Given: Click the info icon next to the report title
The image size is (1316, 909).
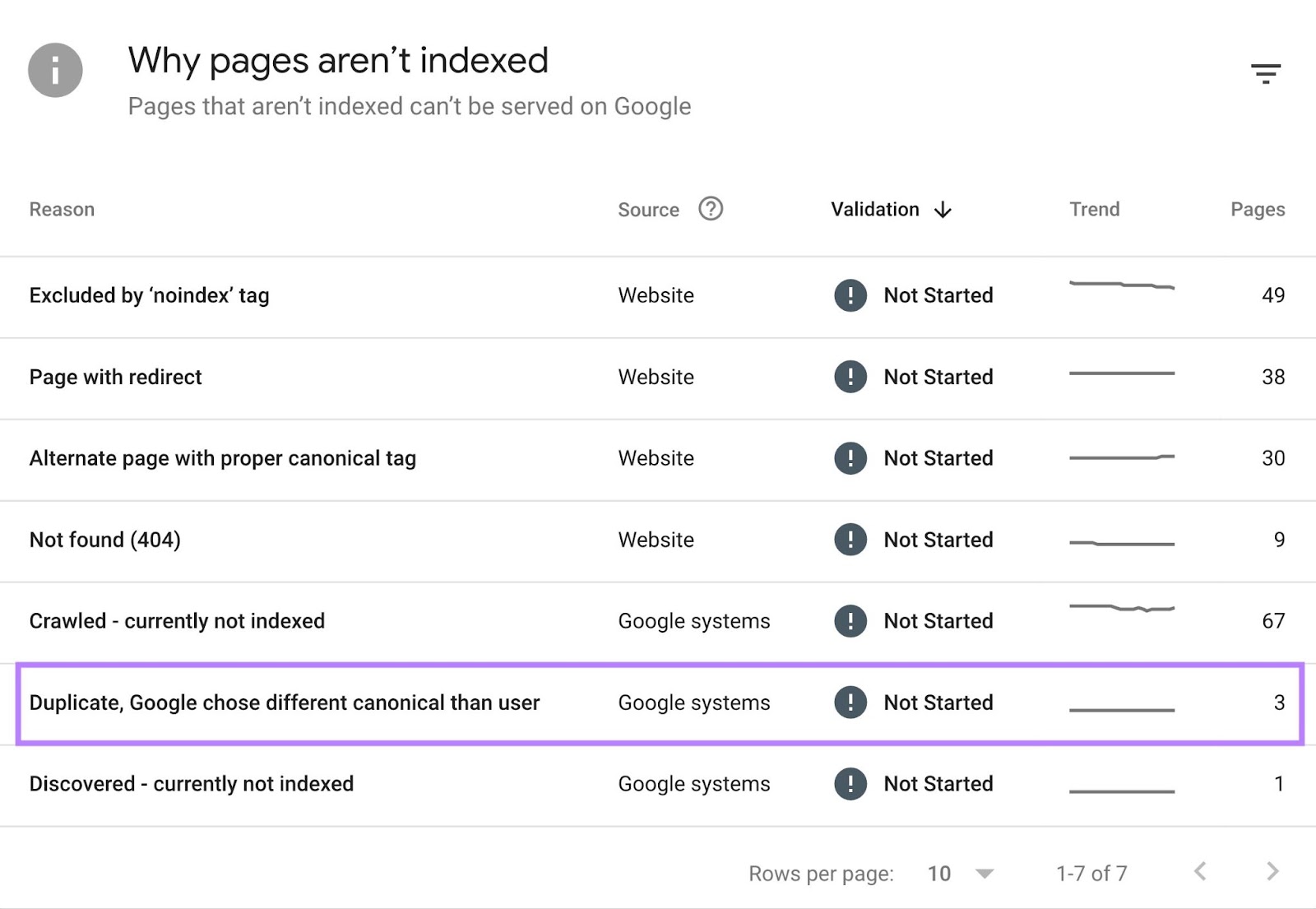Looking at the screenshot, I should [54, 71].
